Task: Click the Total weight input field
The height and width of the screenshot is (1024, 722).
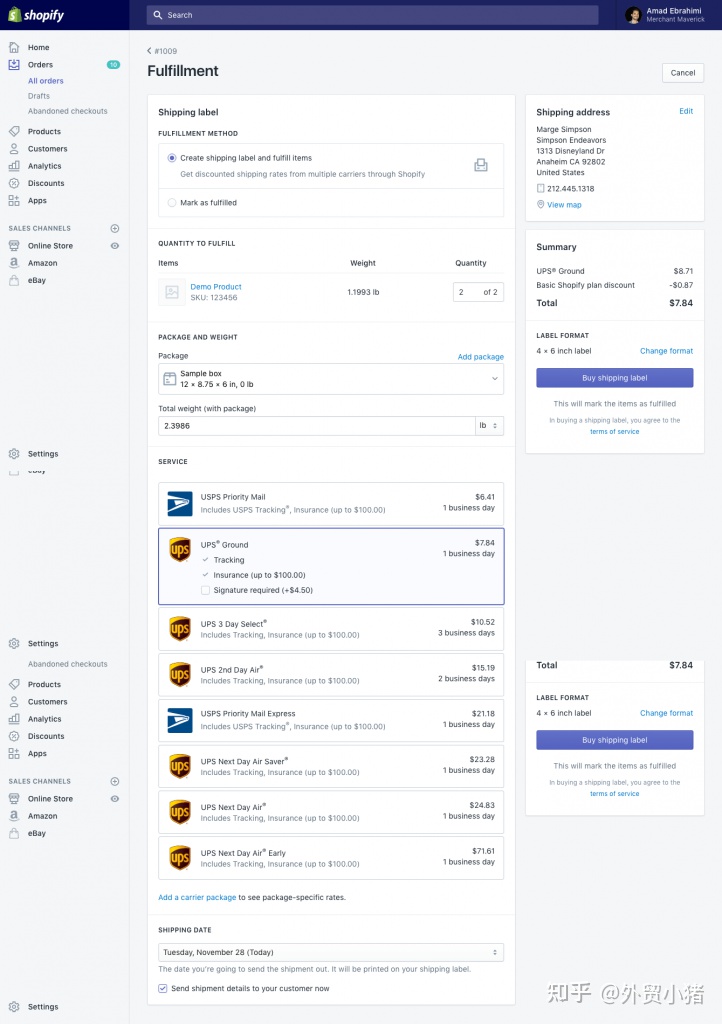Action: point(315,425)
